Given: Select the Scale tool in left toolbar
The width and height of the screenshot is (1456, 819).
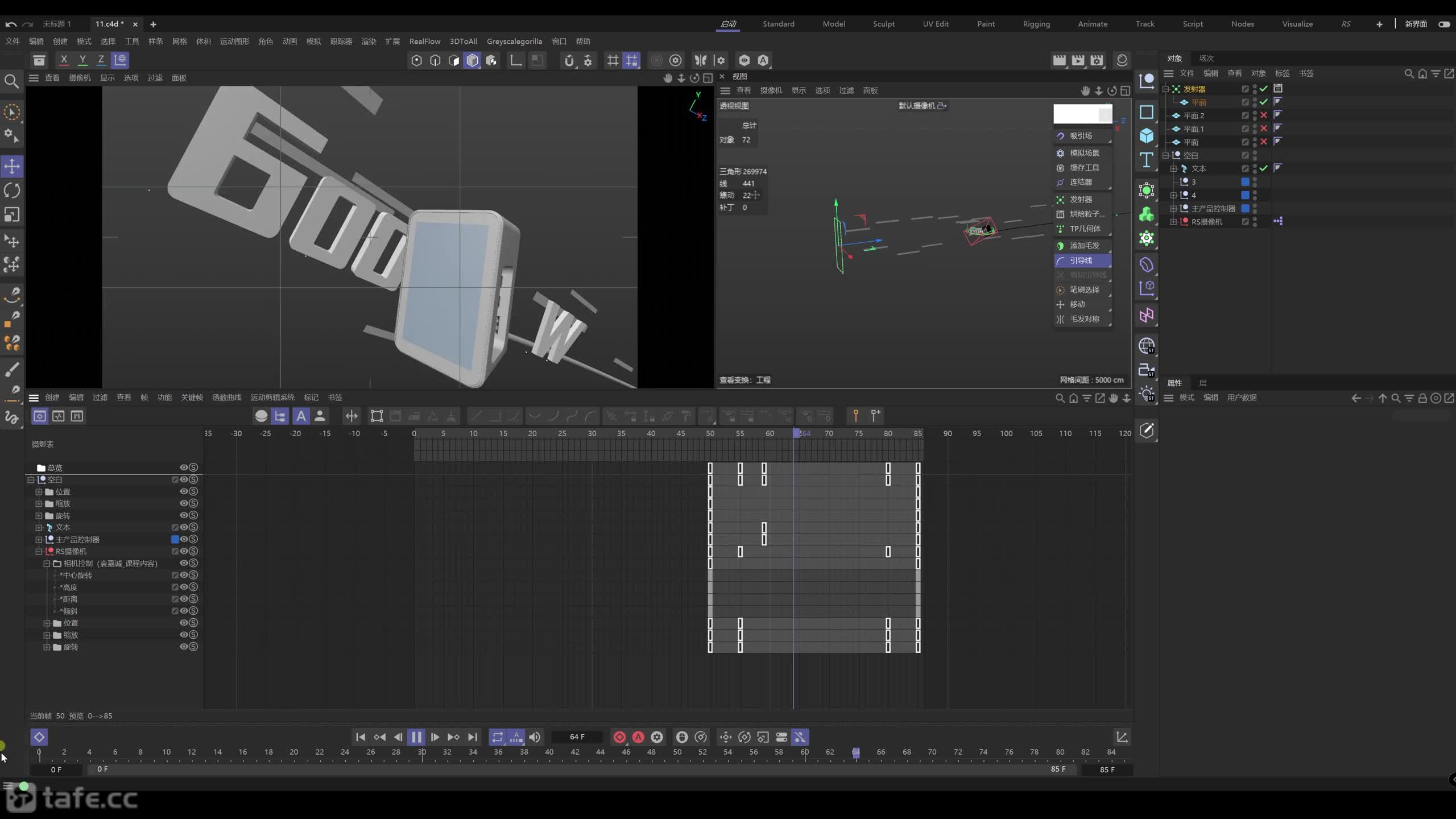Looking at the screenshot, I should tap(12, 214).
